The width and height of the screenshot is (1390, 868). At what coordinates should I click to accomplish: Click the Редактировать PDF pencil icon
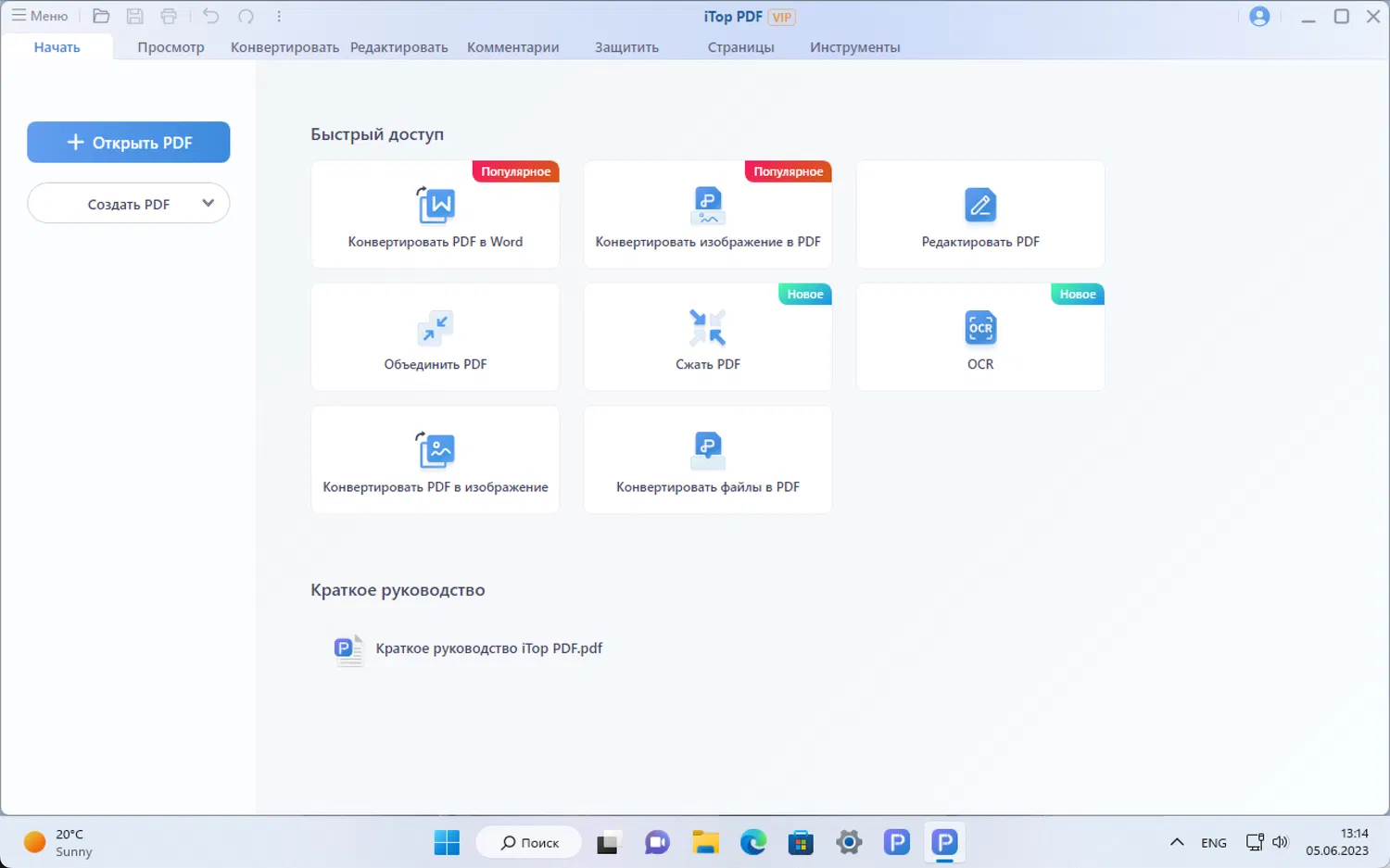(980, 205)
